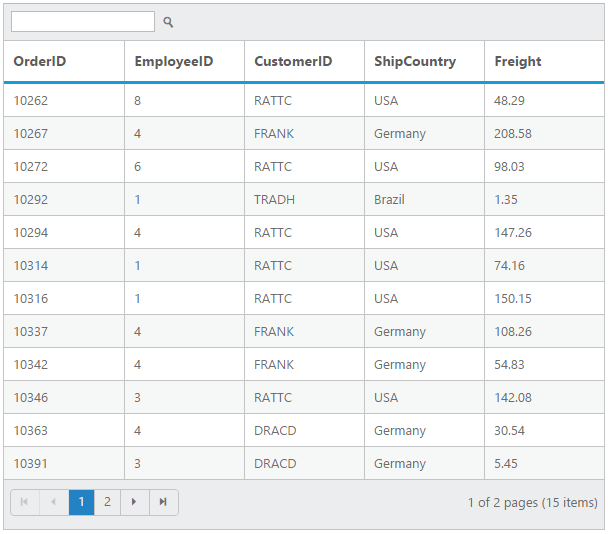Jump to the last page
The height and width of the screenshot is (534, 608).
click(163, 502)
